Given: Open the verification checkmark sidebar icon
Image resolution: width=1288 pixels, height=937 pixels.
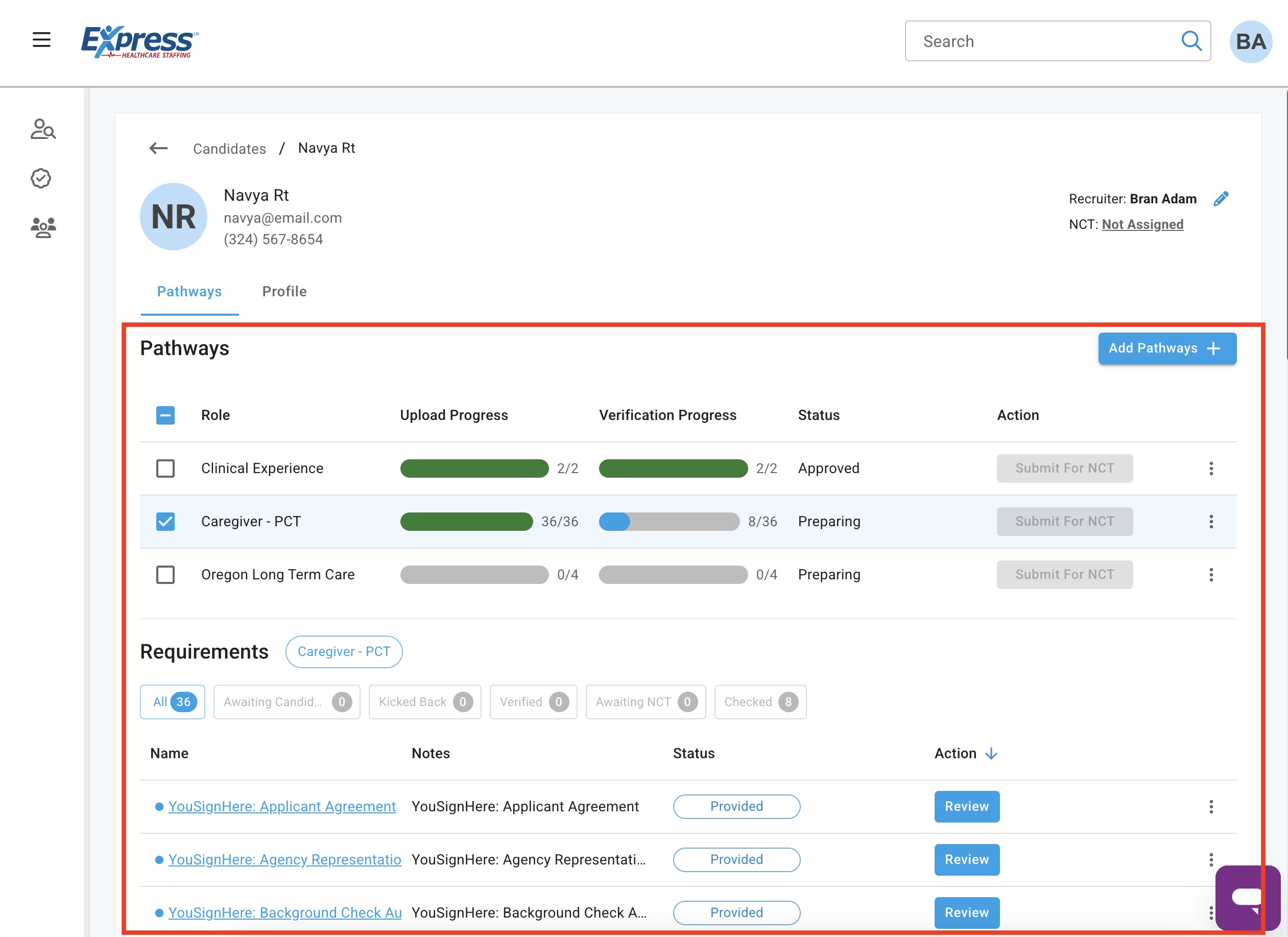Looking at the screenshot, I should click(x=41, y=178).
